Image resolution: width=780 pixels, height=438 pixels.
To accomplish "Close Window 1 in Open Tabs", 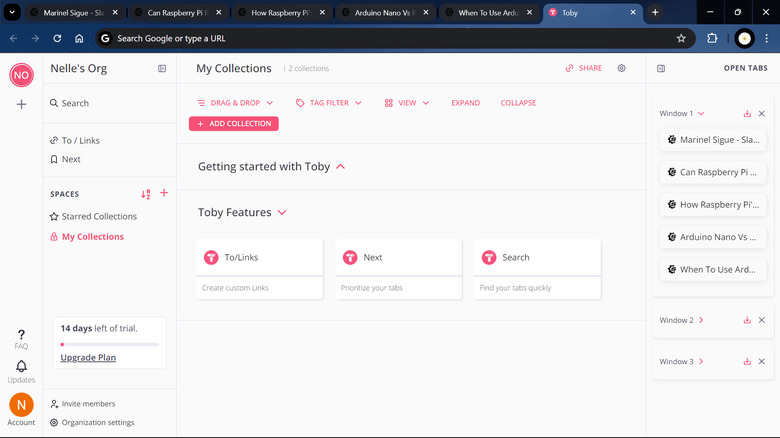I will [762, 114].
